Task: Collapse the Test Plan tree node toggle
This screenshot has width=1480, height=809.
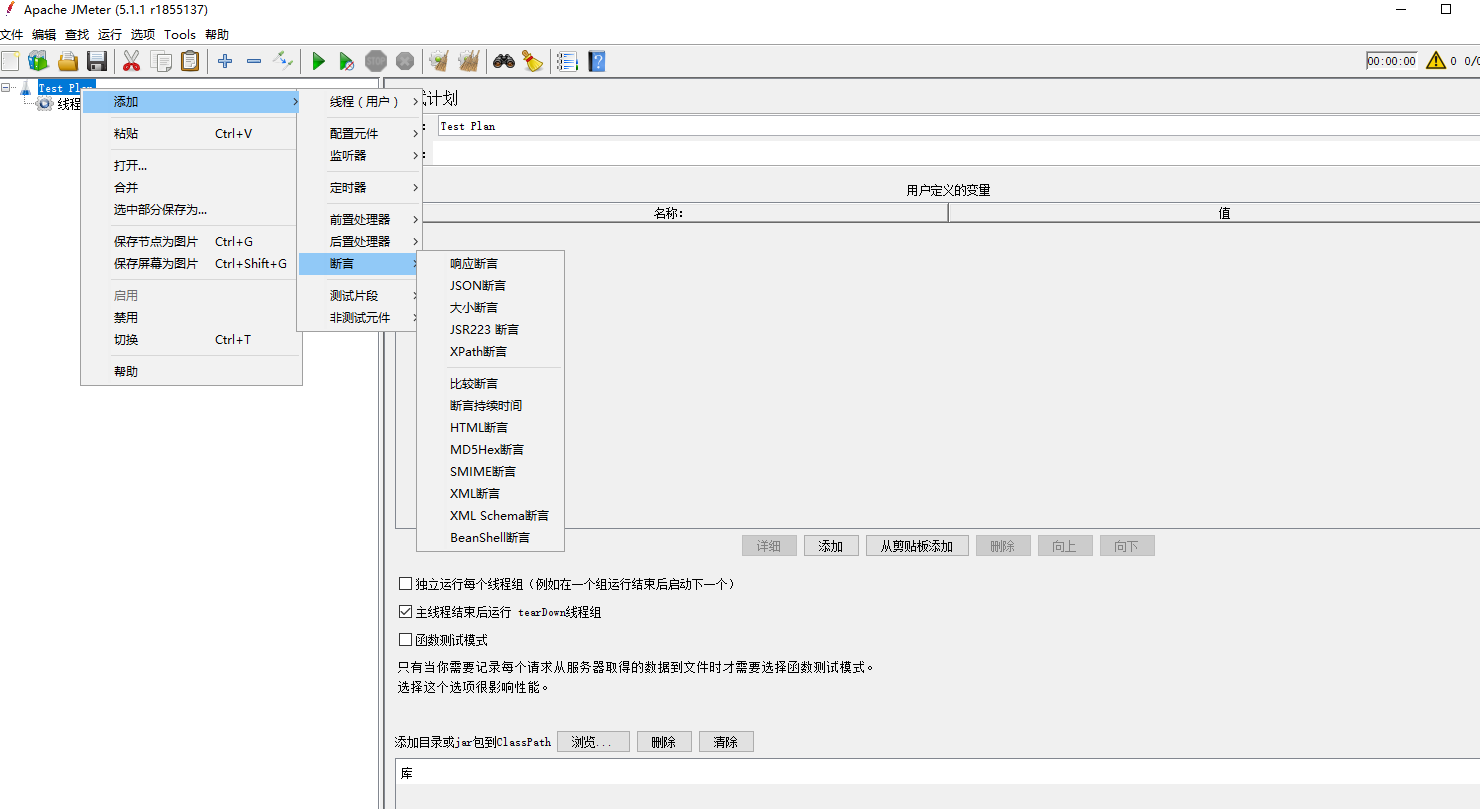Action: [x=6, y=88]
